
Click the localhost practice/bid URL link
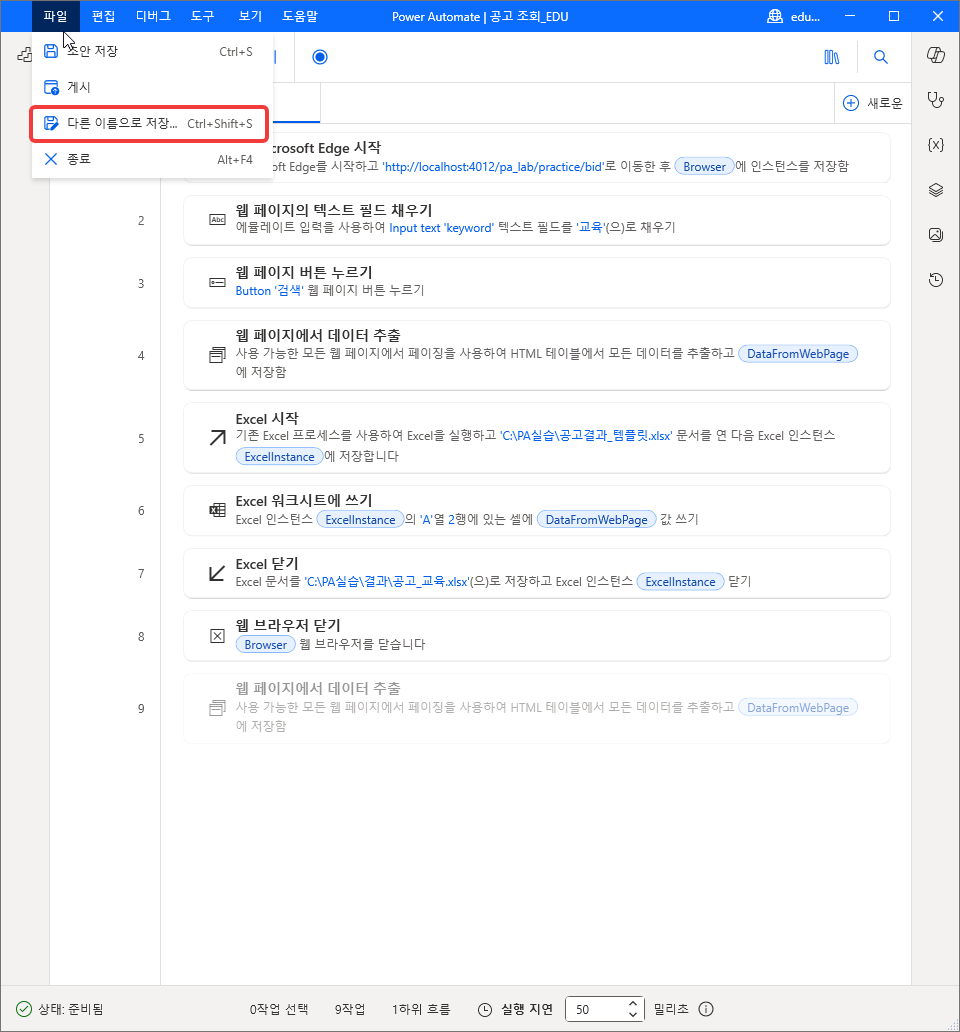[493, 167]
